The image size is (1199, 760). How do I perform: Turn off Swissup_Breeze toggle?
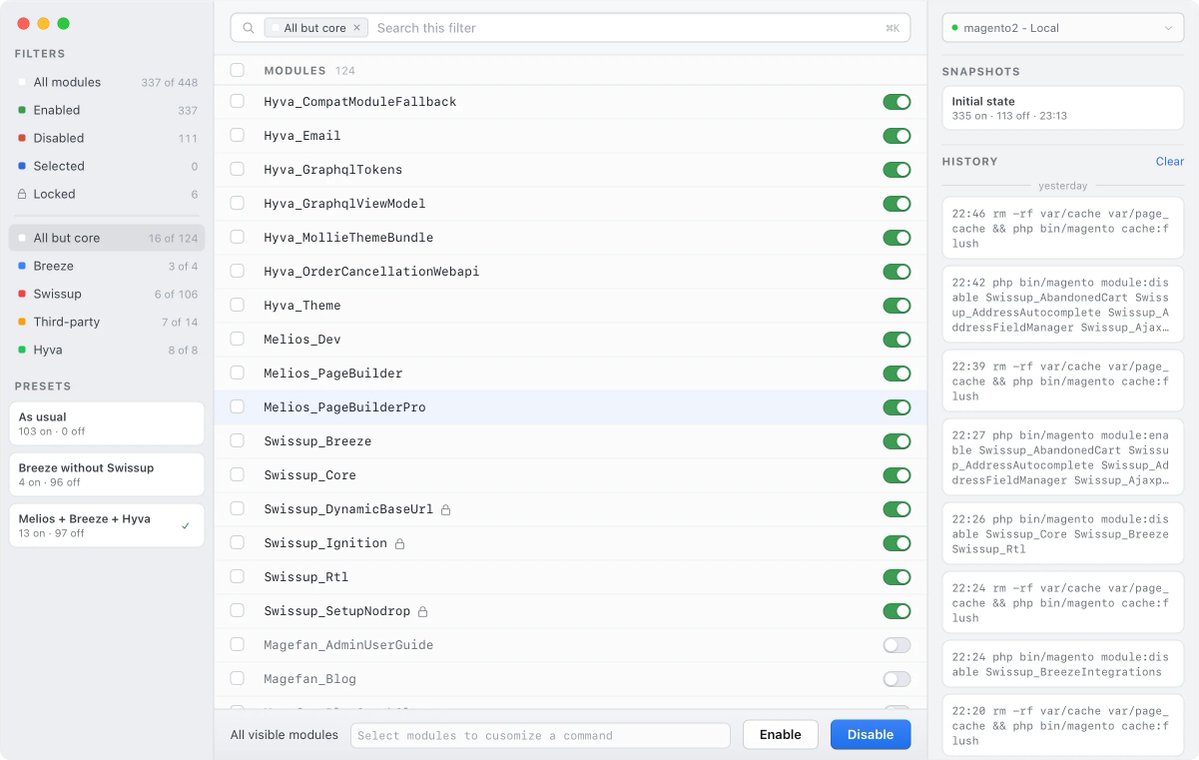click(x=896, y=441)
